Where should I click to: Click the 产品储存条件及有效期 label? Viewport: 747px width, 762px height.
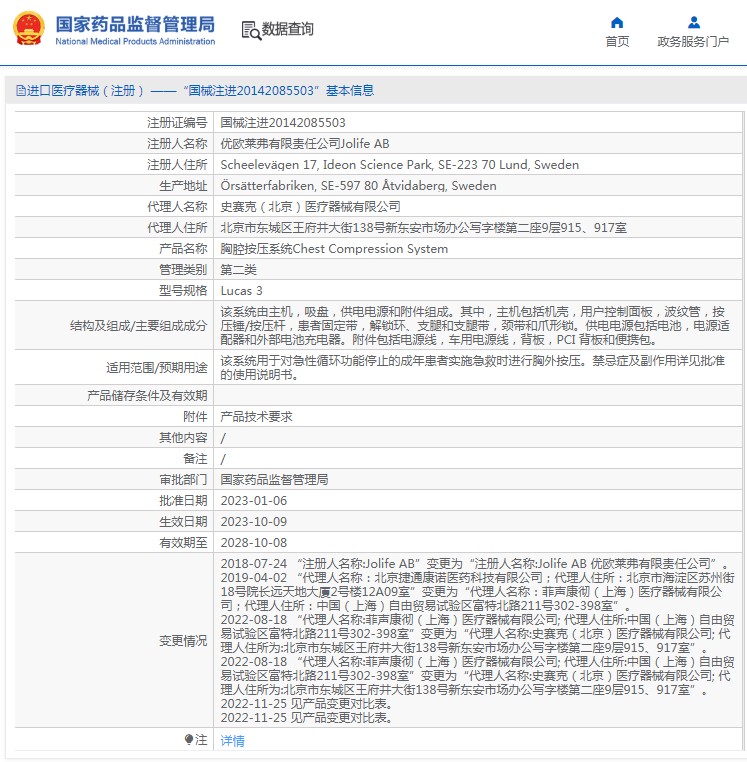coord(147,396)
